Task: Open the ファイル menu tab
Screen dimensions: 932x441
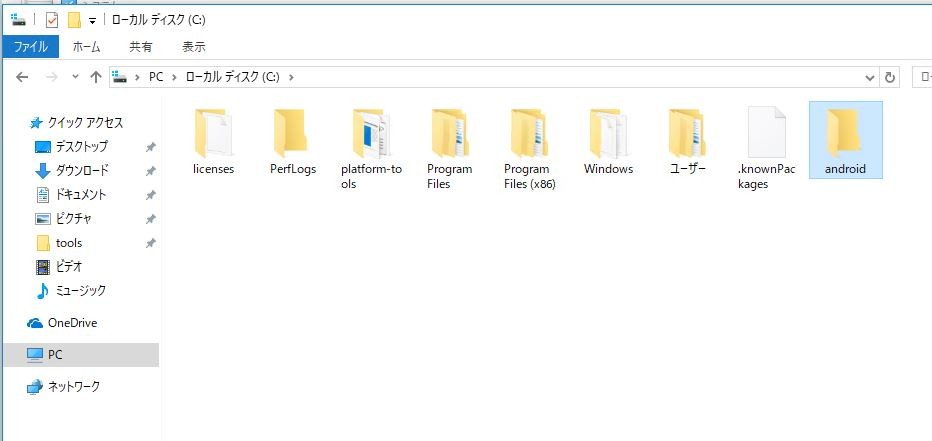Action: pos(30,47)
